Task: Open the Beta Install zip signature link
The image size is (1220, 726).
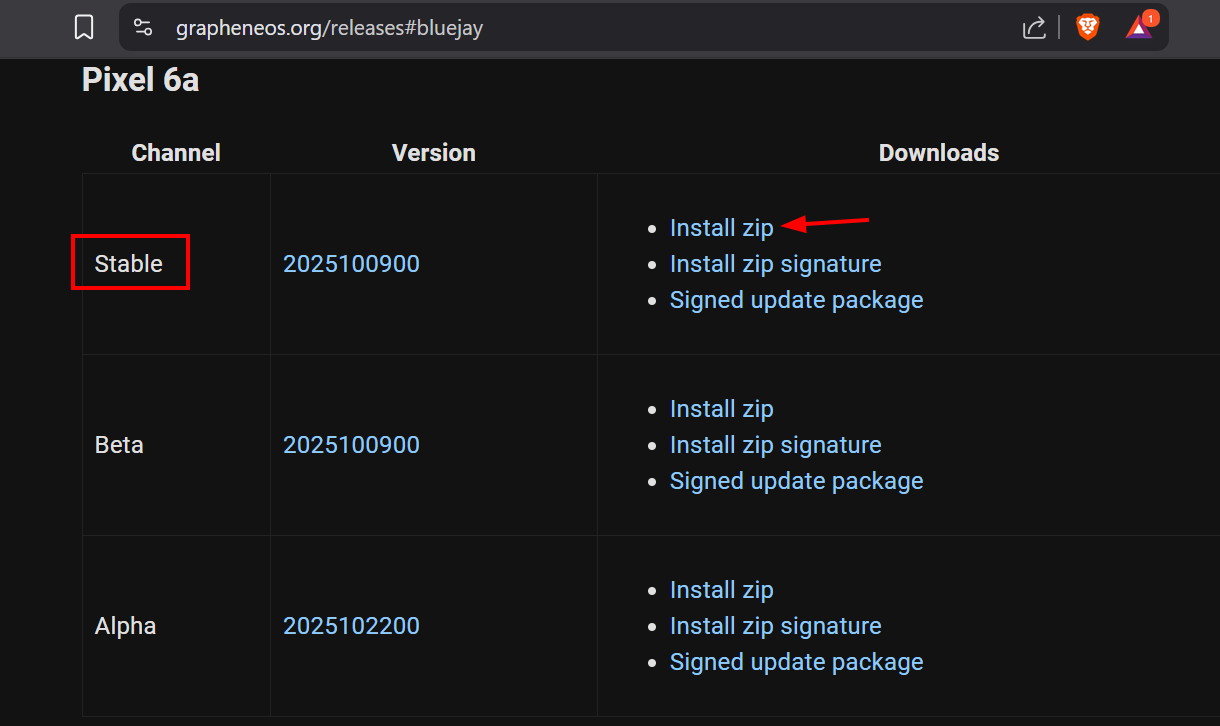Action: (x=776, y=445)
